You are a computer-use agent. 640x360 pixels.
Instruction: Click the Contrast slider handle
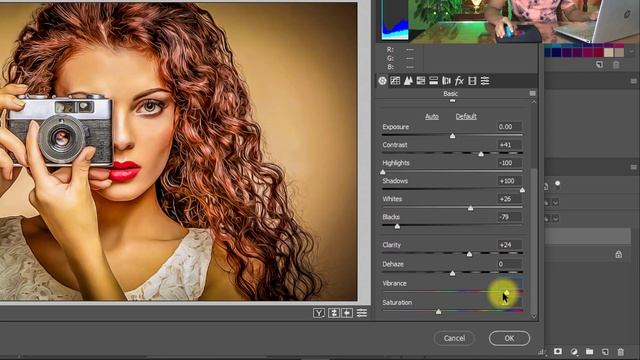click(x=481, y=154)
